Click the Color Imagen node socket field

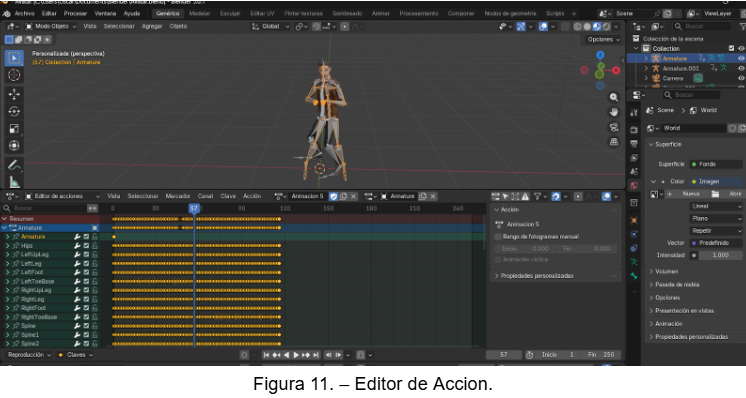click(x=716, y=182)
